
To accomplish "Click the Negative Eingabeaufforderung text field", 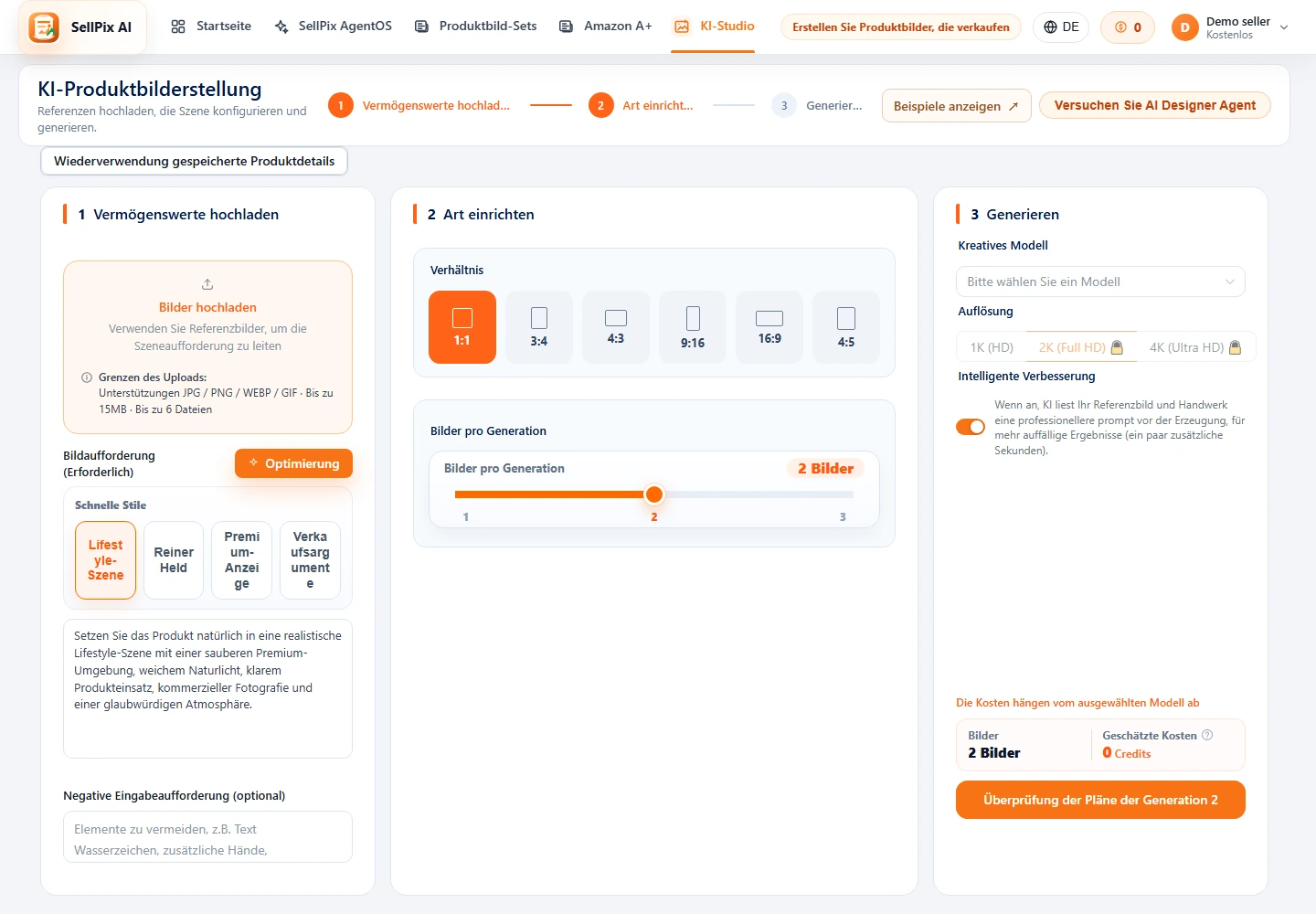I will 207,837.
